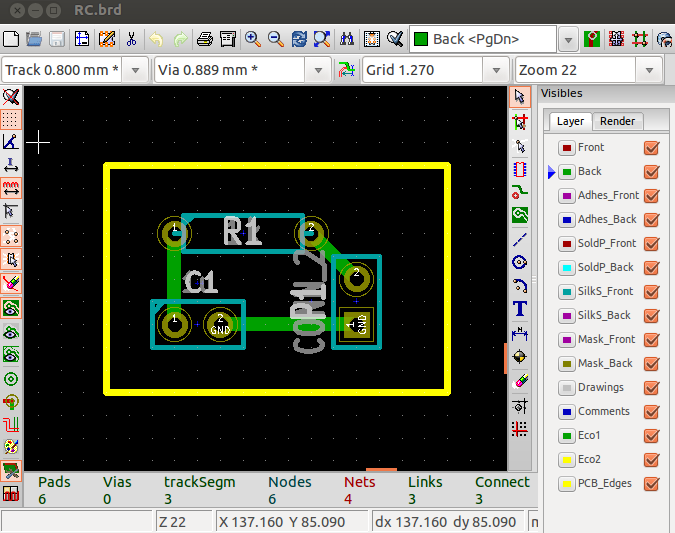Viewport: 675px width, 533px height.
Task: Save the board with floppy icon
Action: 57,39
